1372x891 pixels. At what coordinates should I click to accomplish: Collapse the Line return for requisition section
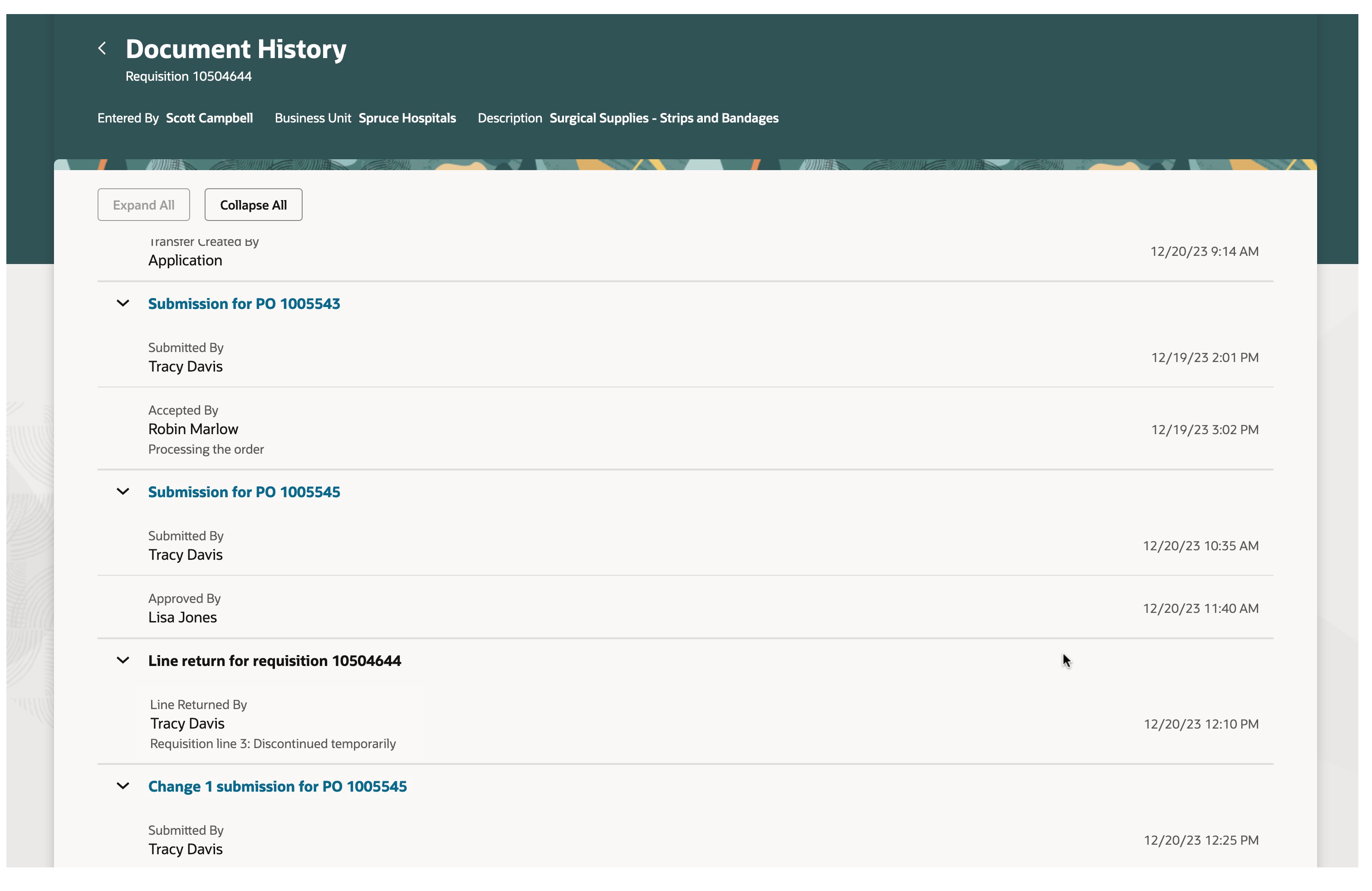click(x=123, y=661)
